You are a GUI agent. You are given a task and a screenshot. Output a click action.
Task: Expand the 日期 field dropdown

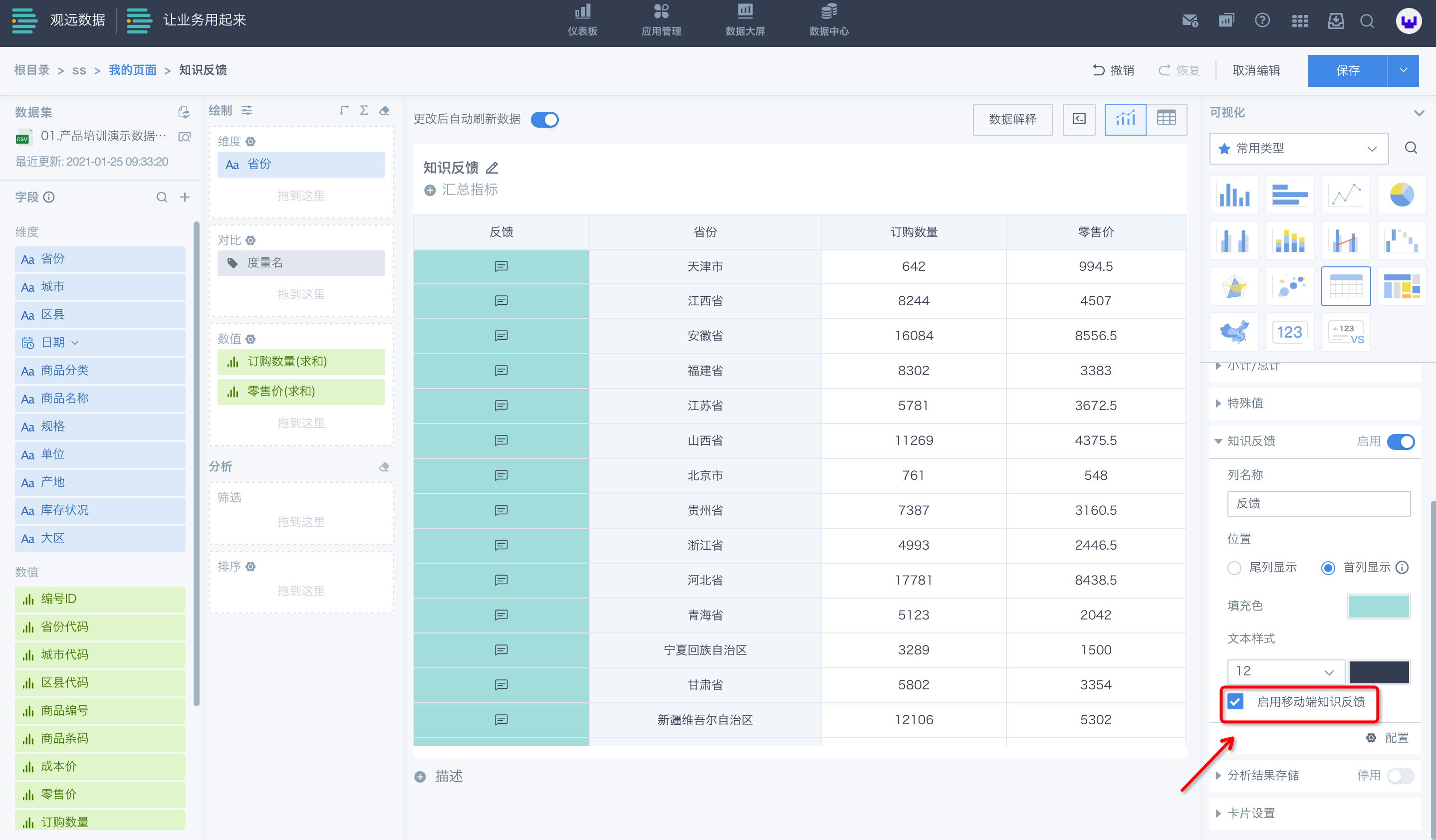click(x=75, y=343)
